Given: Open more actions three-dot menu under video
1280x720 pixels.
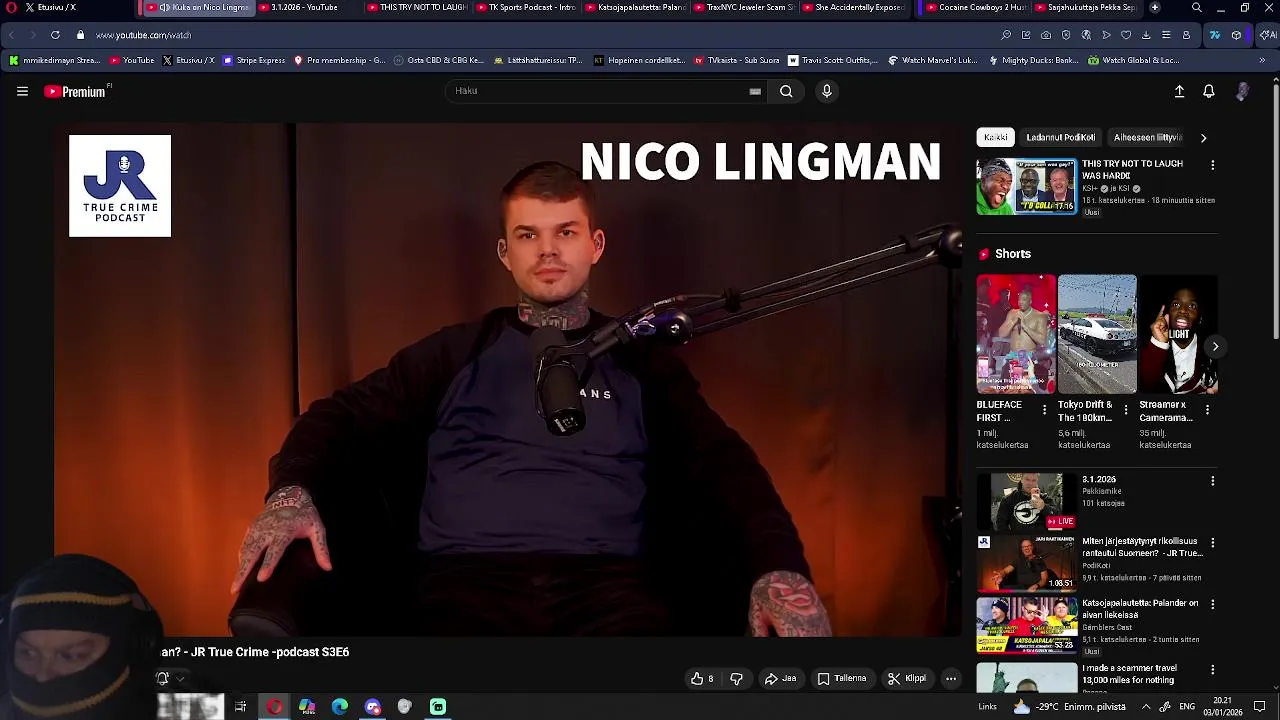Looking at the screenshot, I should tap(951, 678).
